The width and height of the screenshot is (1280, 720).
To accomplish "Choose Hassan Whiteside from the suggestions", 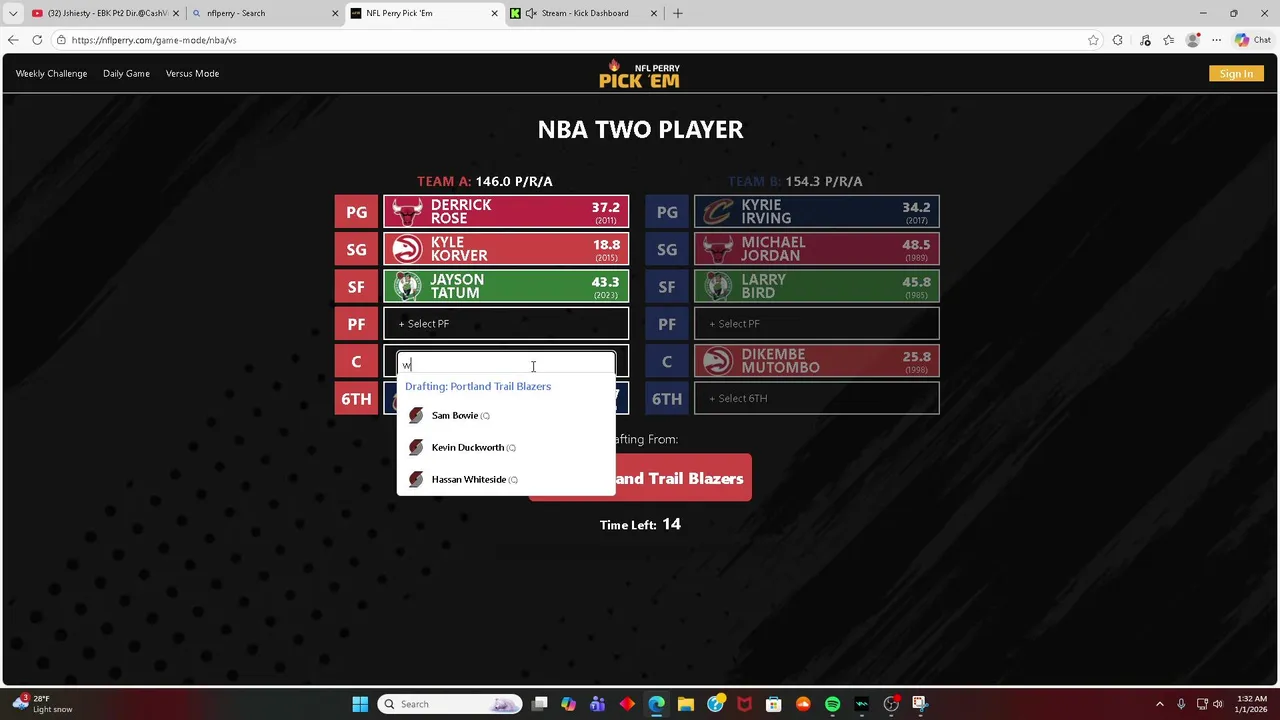I will pos(506,479).
